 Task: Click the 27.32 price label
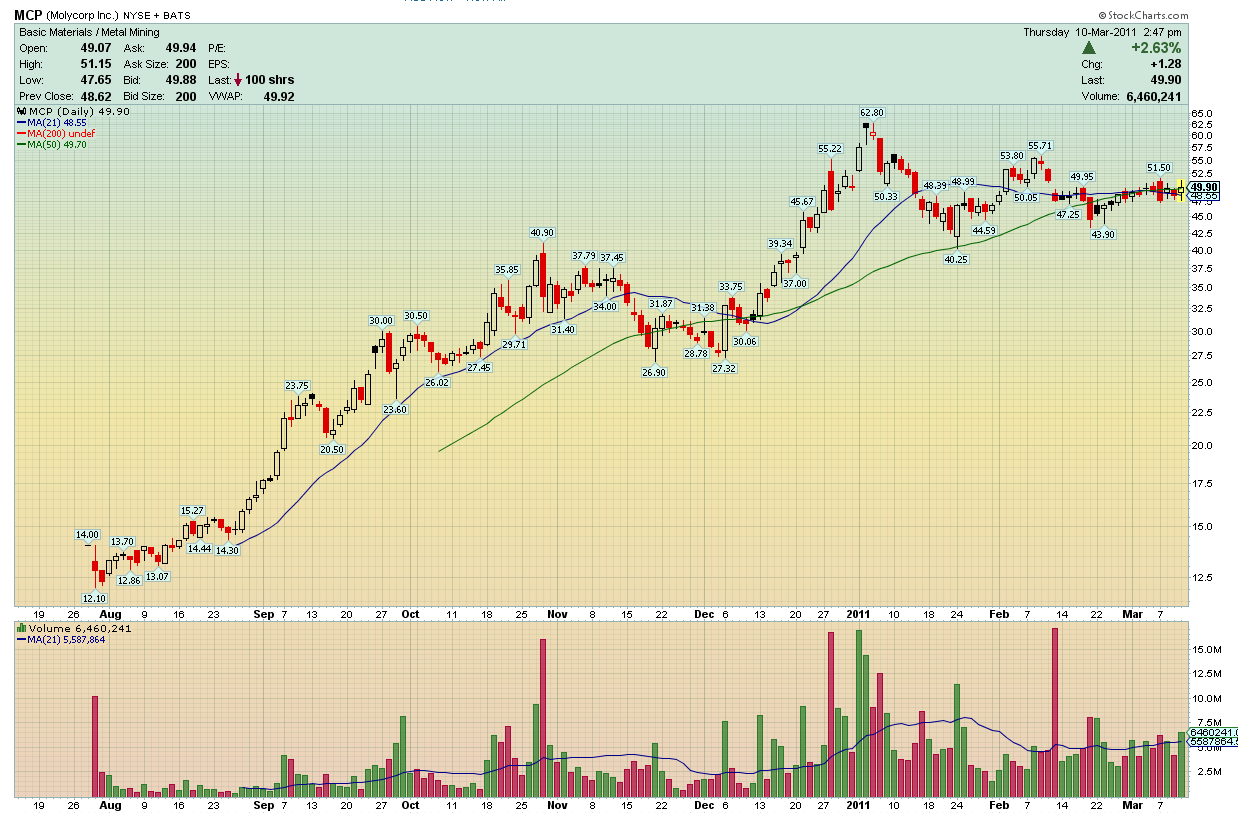(724, 368)
